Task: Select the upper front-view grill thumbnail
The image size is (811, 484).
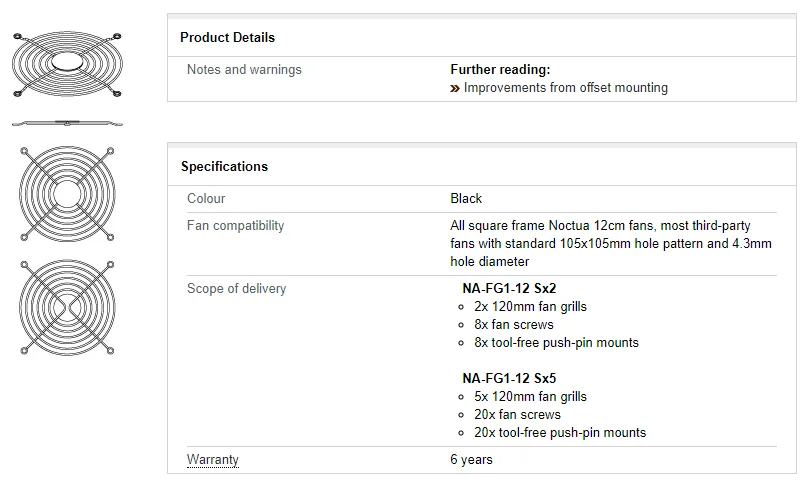Action: [x=66, y=194]
